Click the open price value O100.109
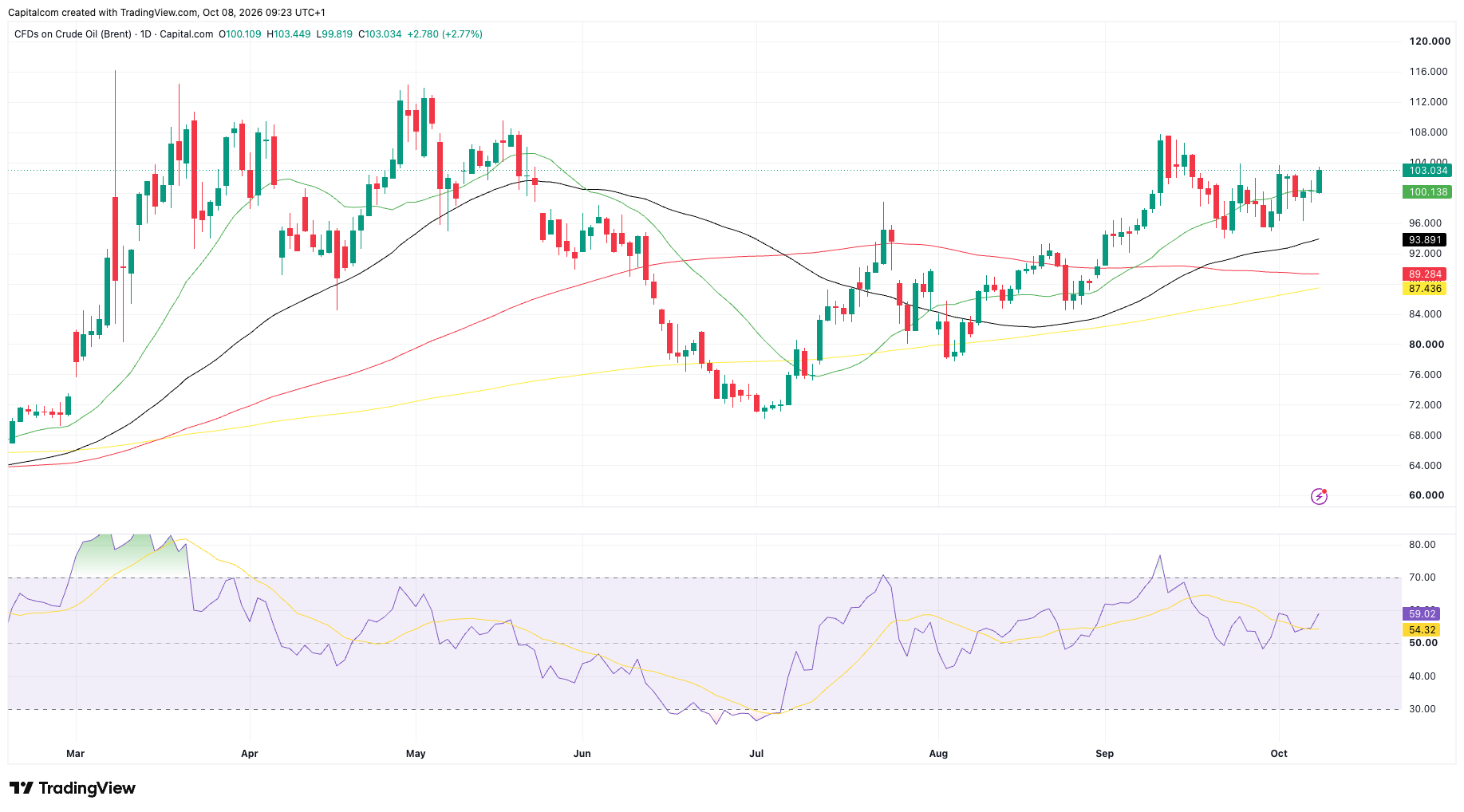The width and height of the screenshot is (1464, 812). (x=240, y=34)
